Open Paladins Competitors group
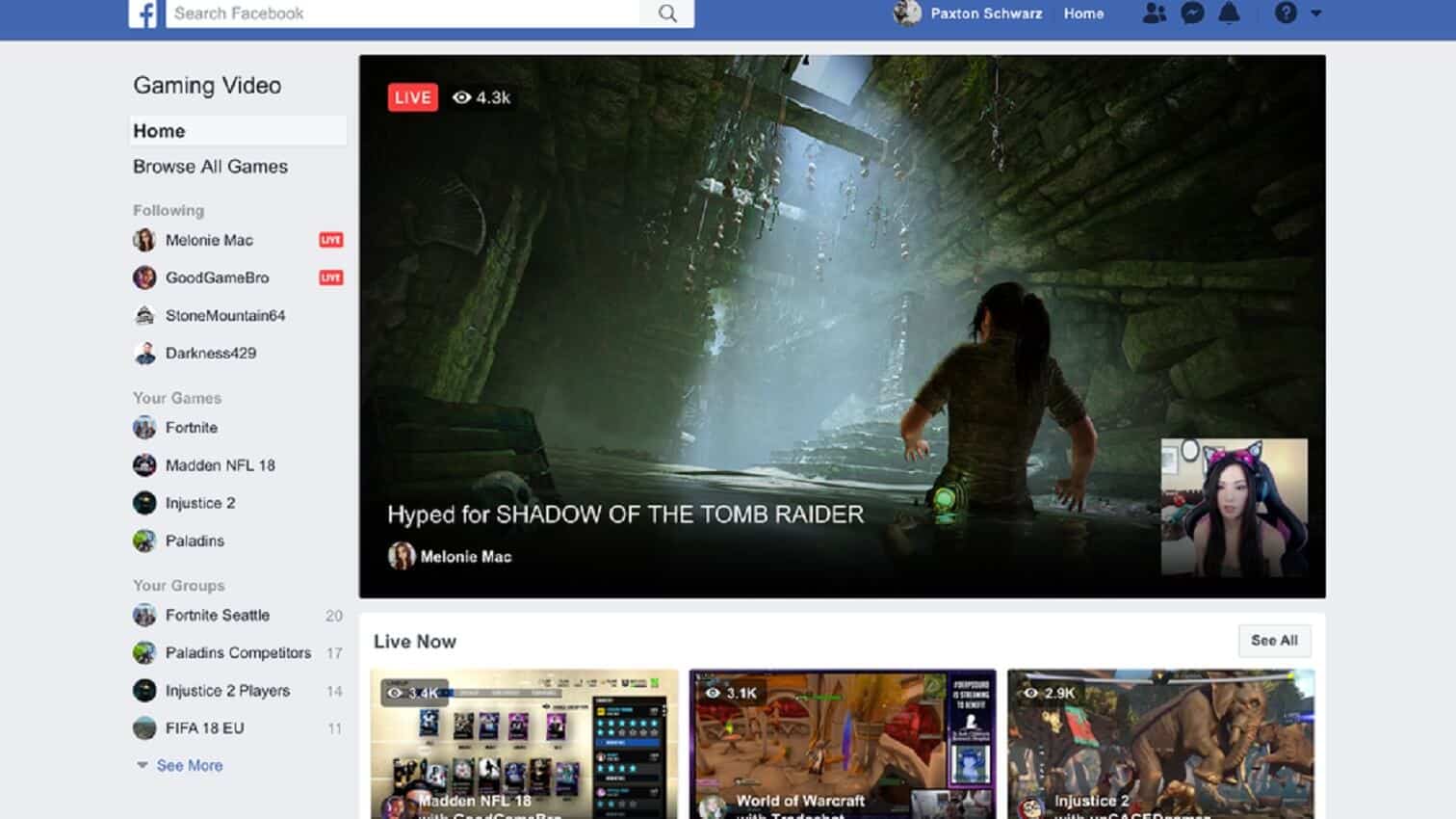This screenshot has width=1456, height=819. 238,652
